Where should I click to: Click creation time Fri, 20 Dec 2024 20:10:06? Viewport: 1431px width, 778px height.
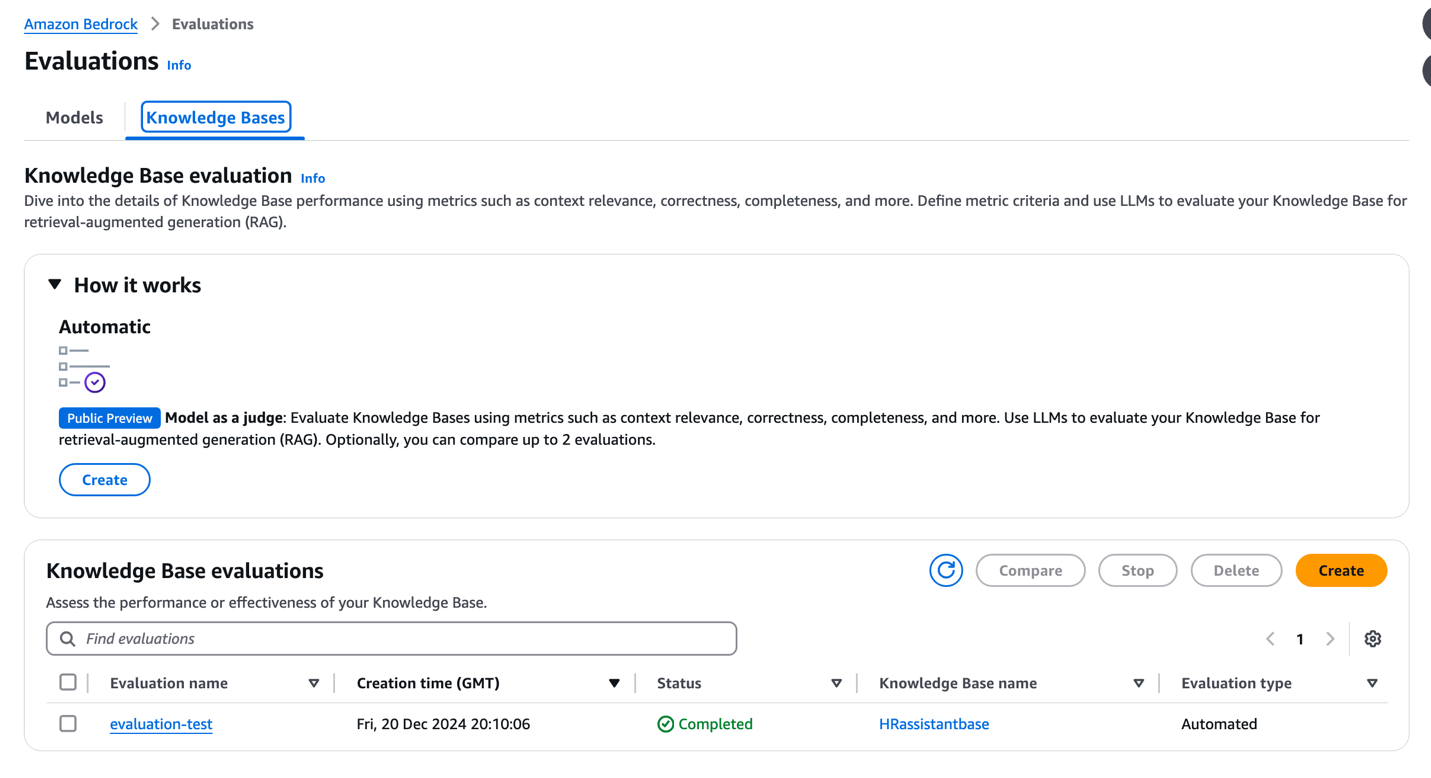pyautogui.click(x=443, y=724)
